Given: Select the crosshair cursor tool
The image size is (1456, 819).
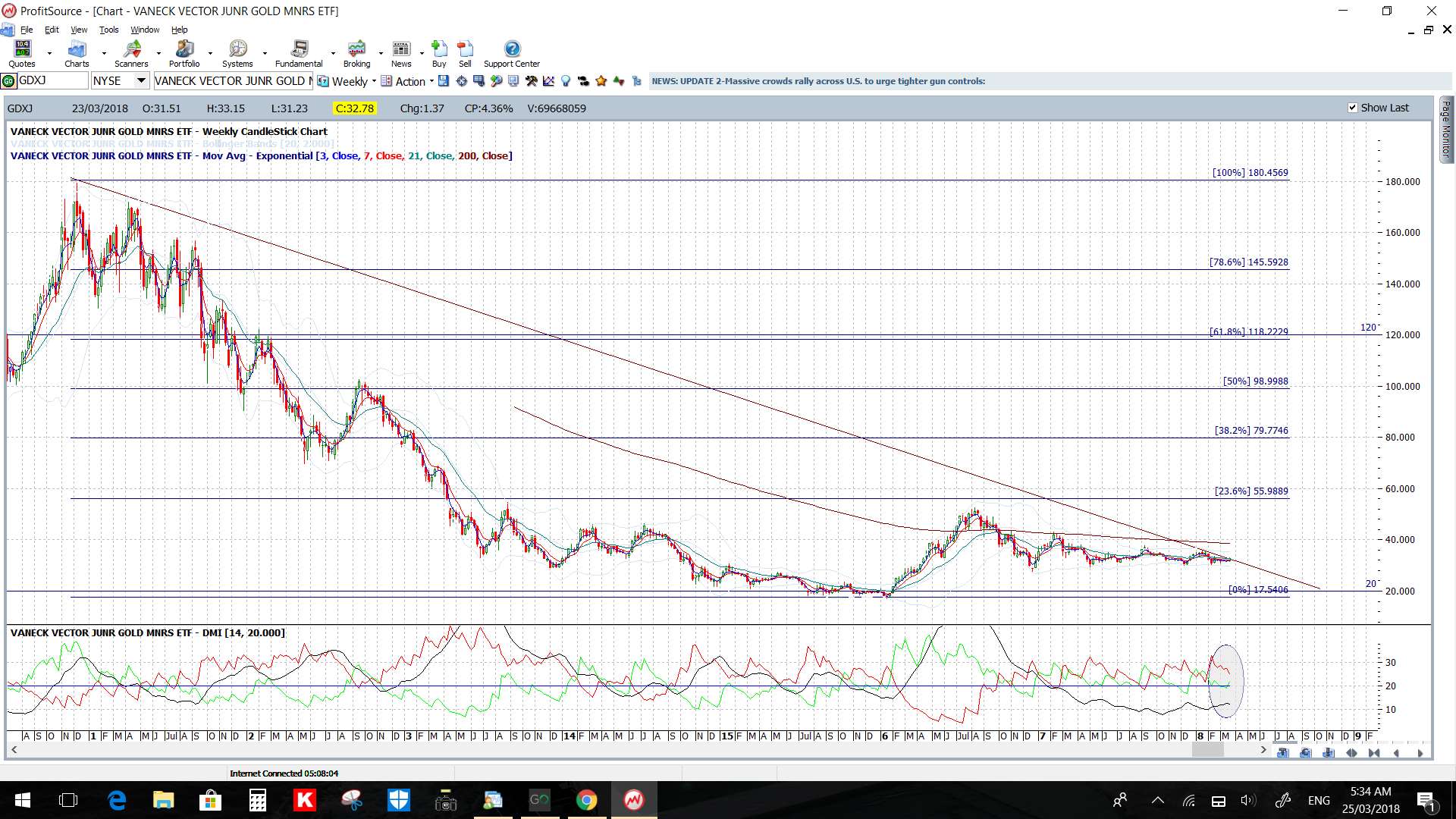Looking at the screenshot, I should [x=461, y=81].
